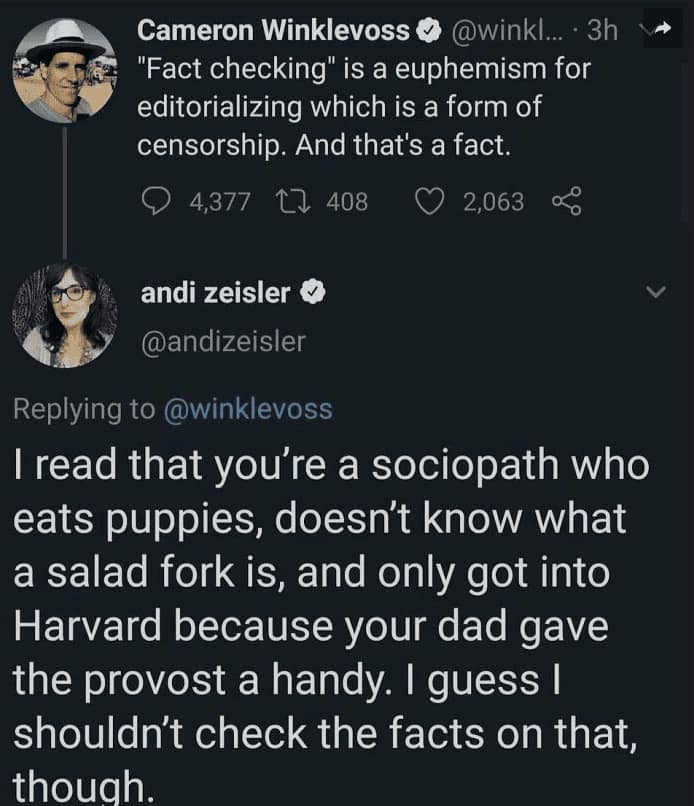This screenshot has width=694, height=806.
Task: Click the 408 retweets count
Action: click(347, 202)
